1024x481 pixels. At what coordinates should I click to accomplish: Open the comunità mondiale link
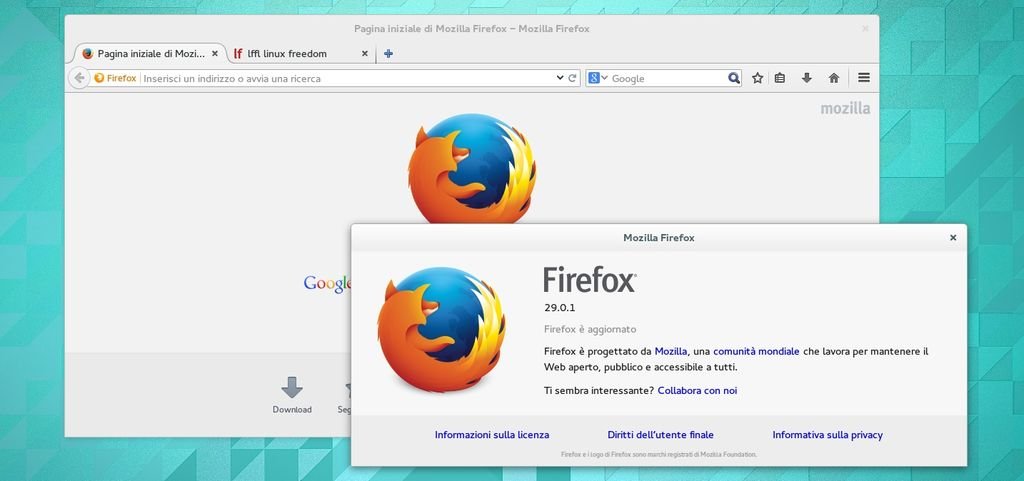click(x=756, y=351)
